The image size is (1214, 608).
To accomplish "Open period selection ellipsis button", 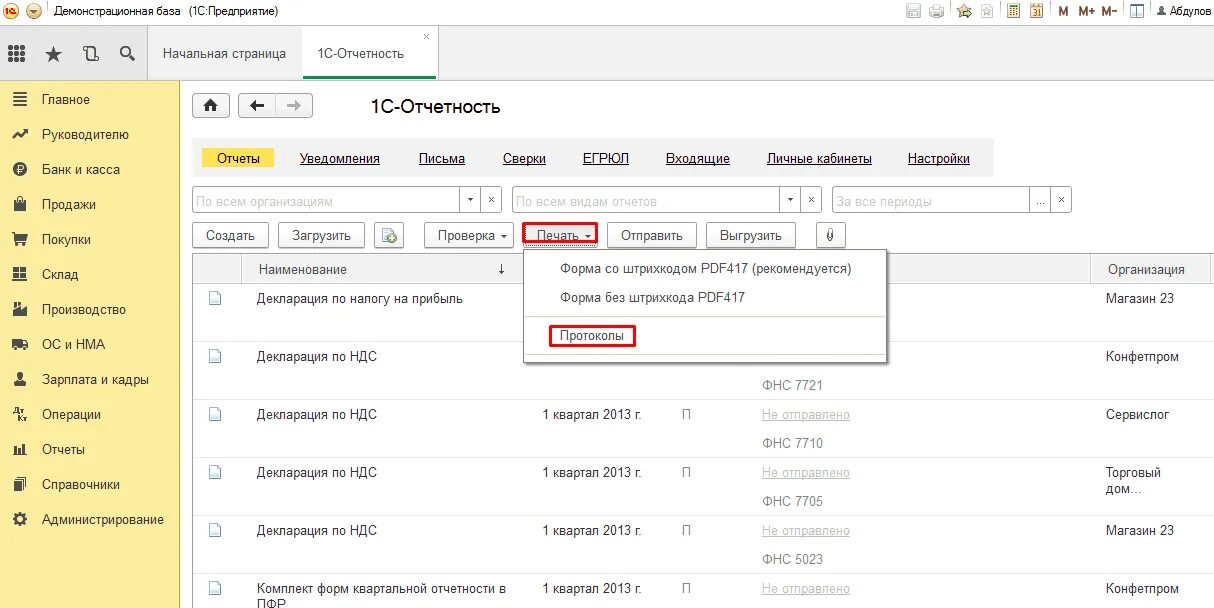I will click(x=1041, y=200).
